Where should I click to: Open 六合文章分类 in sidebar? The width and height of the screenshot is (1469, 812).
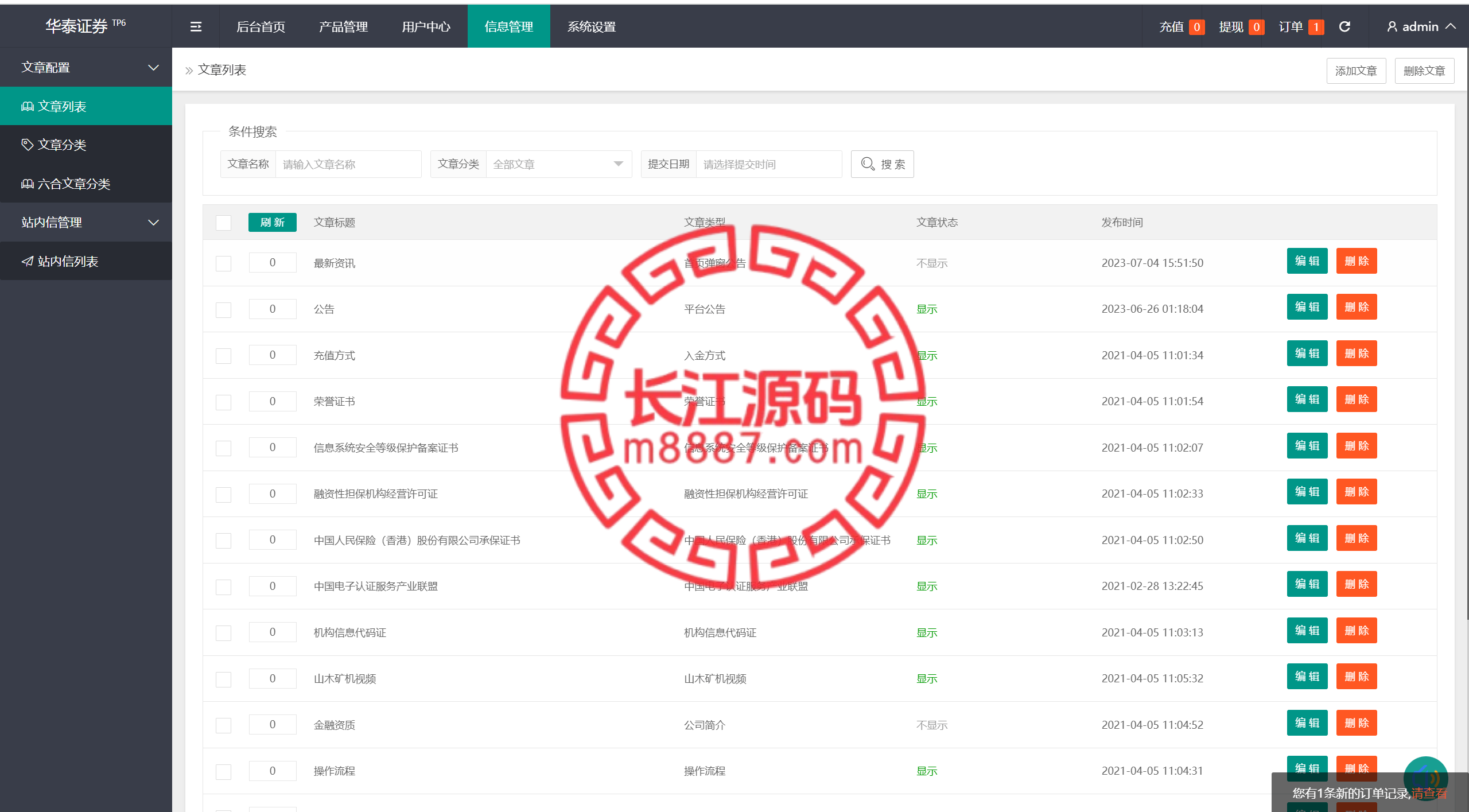point(86,184)
